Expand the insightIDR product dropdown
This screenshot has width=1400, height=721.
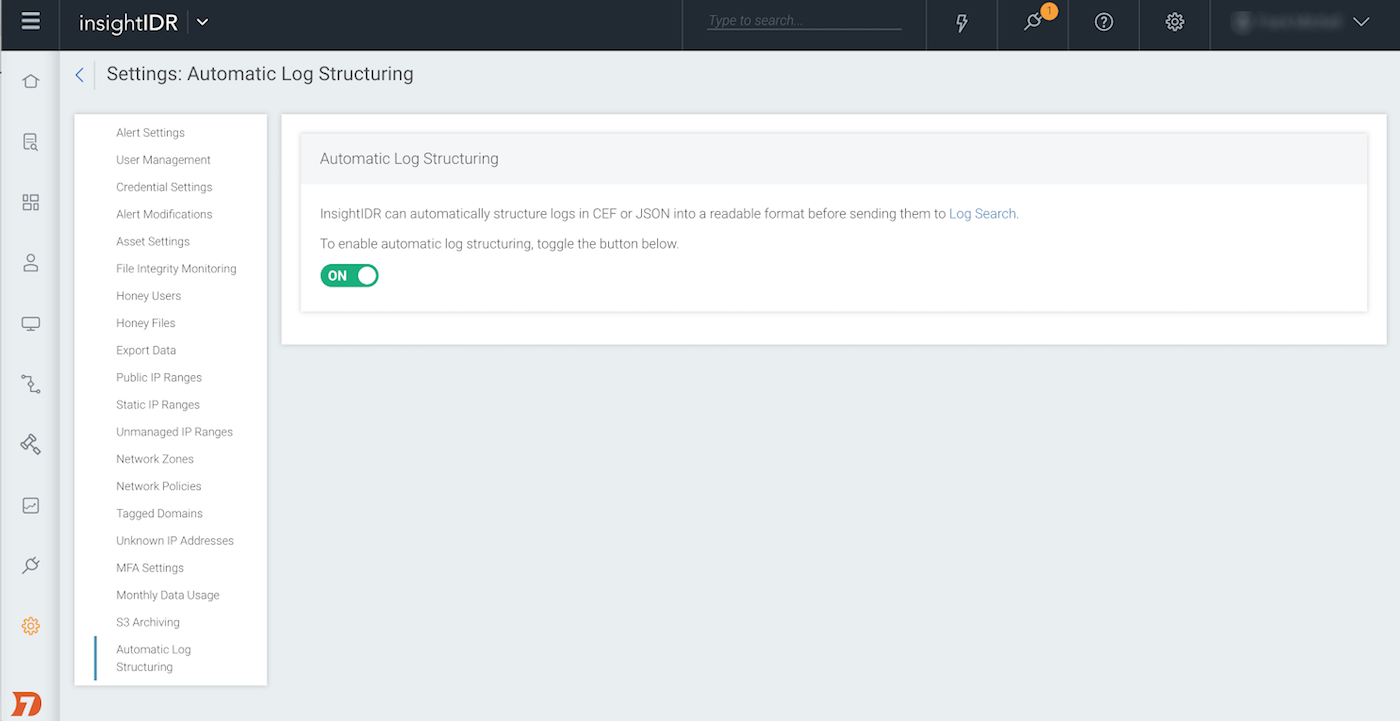point(203,23)
